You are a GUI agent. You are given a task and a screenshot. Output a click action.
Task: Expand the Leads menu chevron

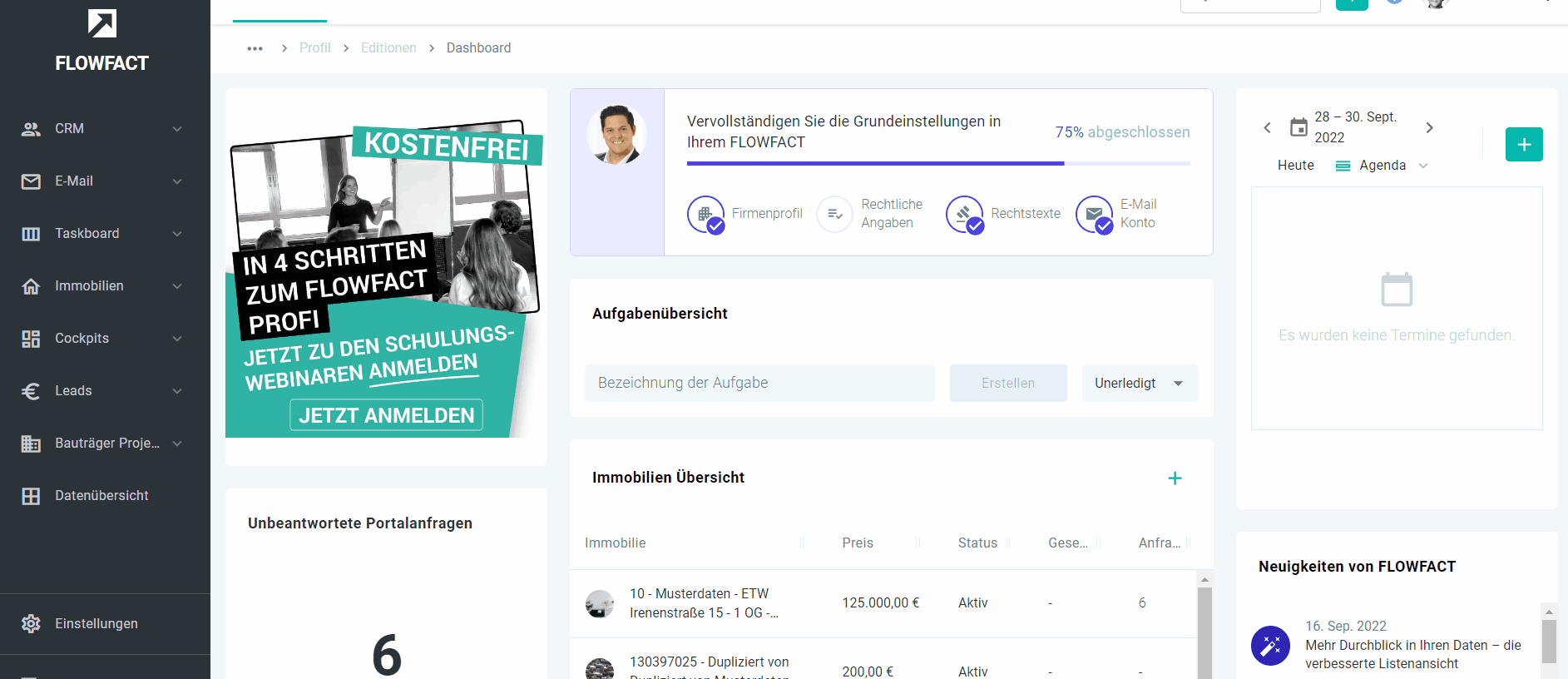pos(177,391)
